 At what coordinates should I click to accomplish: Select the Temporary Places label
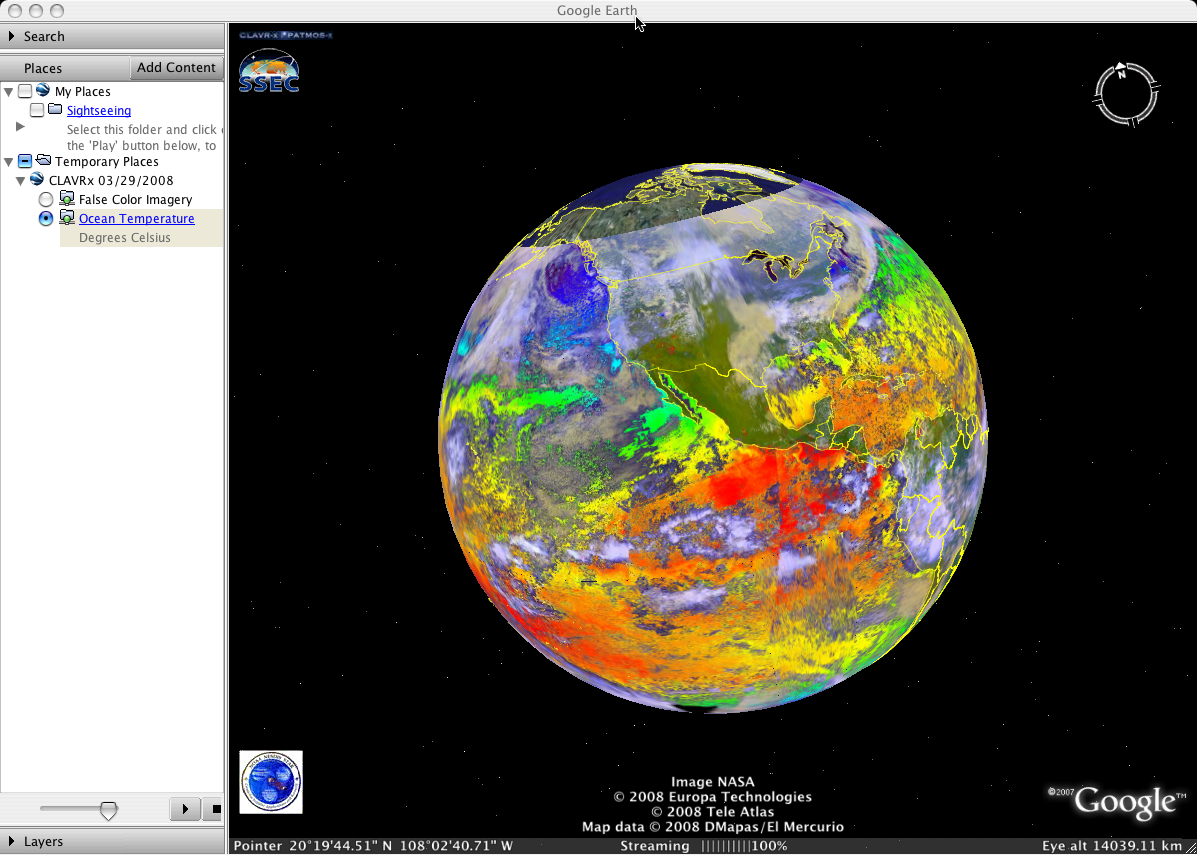pos(107,162)
